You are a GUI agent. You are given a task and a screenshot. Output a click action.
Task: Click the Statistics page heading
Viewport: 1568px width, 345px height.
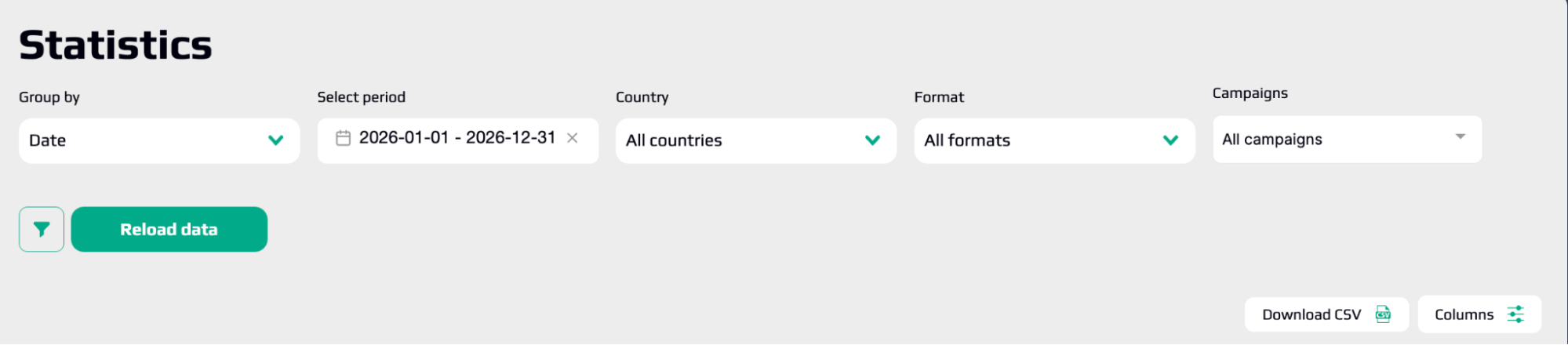pos(115,45)
